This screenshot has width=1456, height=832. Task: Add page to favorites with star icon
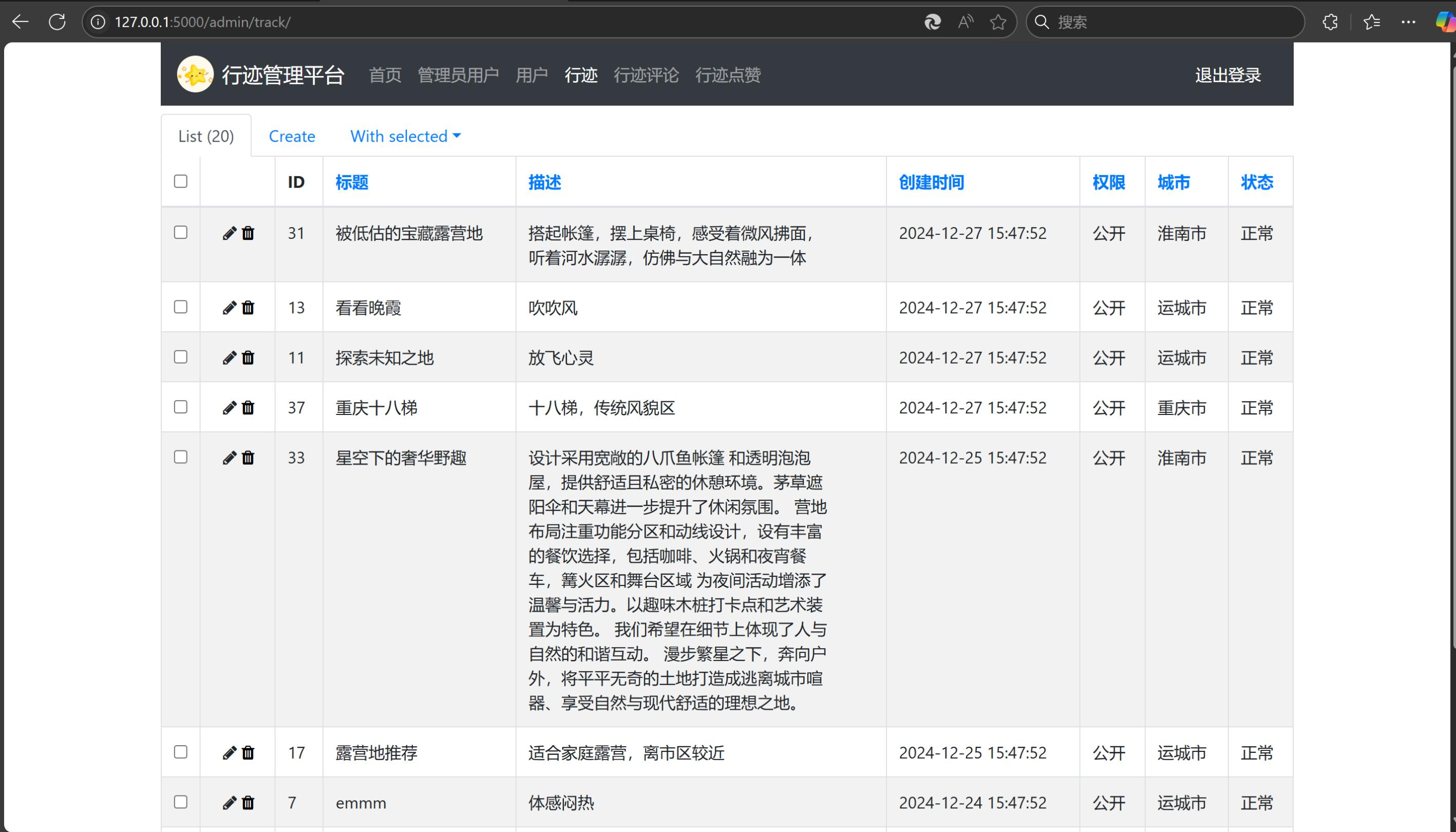pos(998,22)
